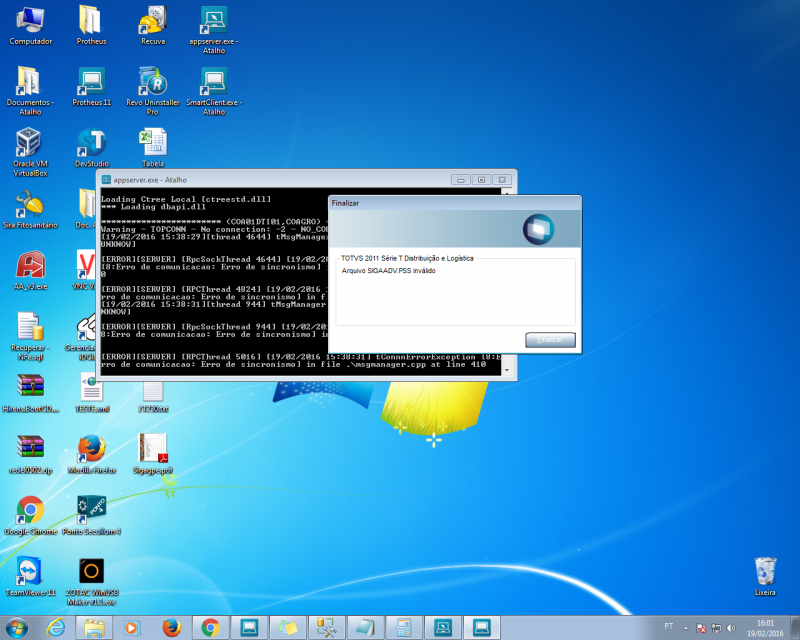Select the Recuperar - NFe.sql file

point(30,336)
